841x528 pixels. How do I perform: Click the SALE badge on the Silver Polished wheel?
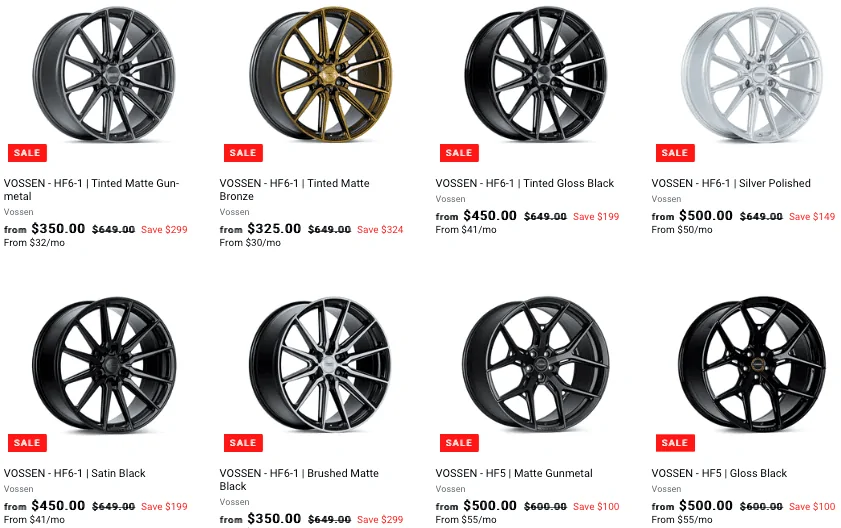point(675,153)
